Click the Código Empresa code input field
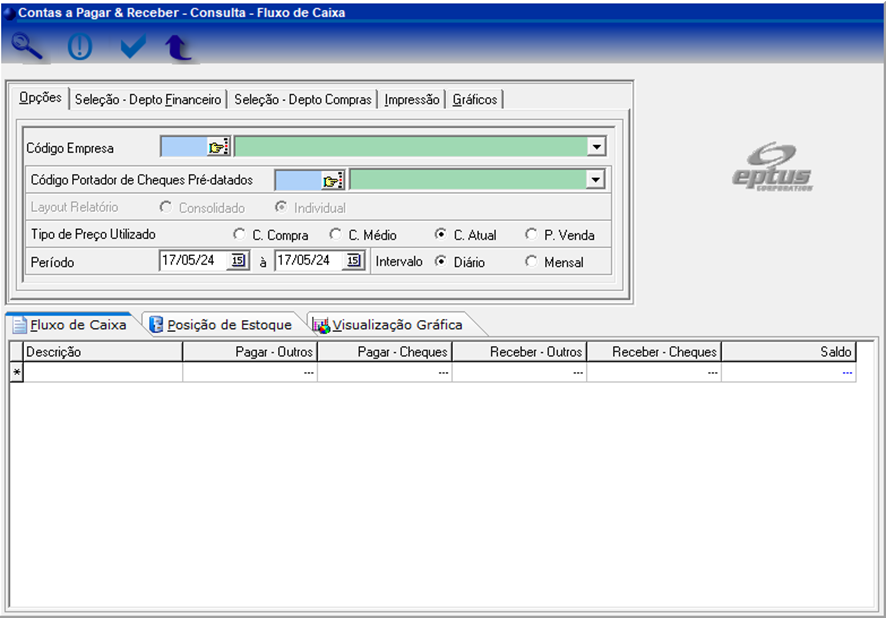 coord(183,147)
